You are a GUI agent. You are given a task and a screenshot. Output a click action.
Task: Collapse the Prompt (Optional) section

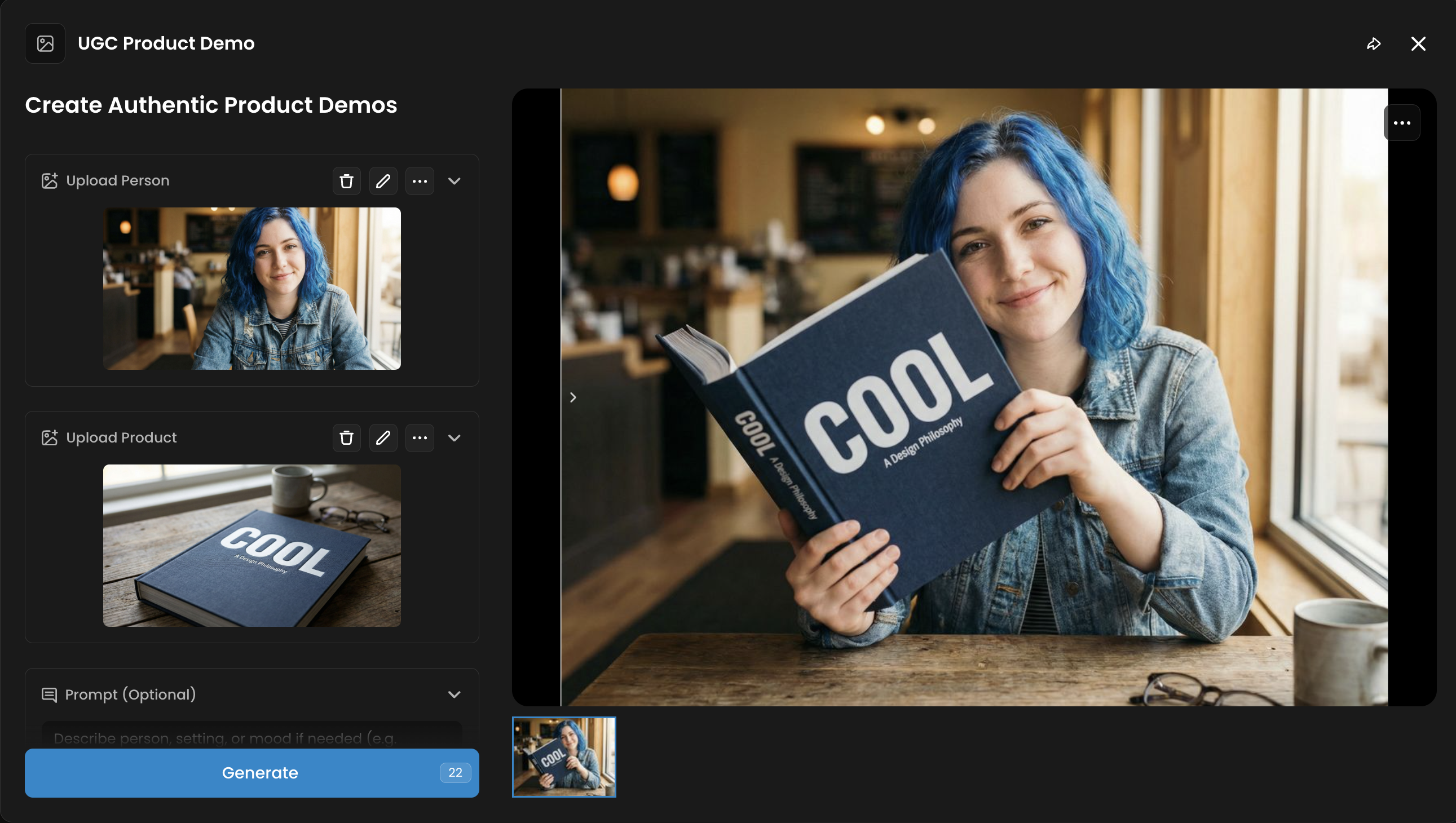point(454,694)
